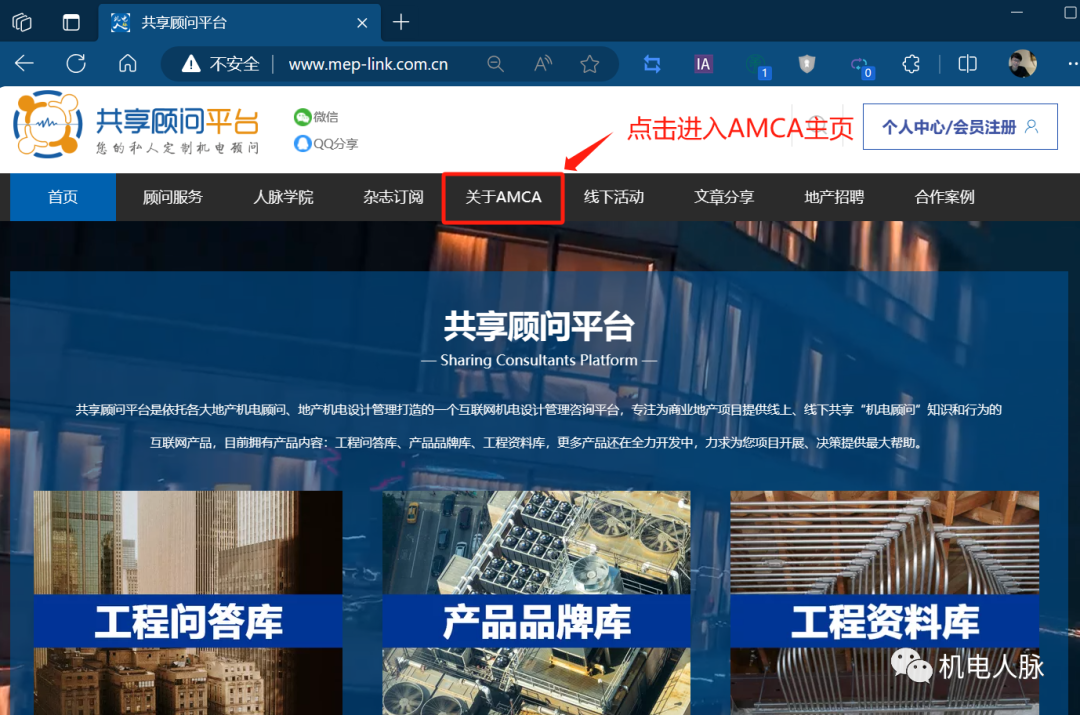Select the highlighted 关于AMCA menu item
This screenshot has width=1080, height=715.
click(x=502, y=197)
